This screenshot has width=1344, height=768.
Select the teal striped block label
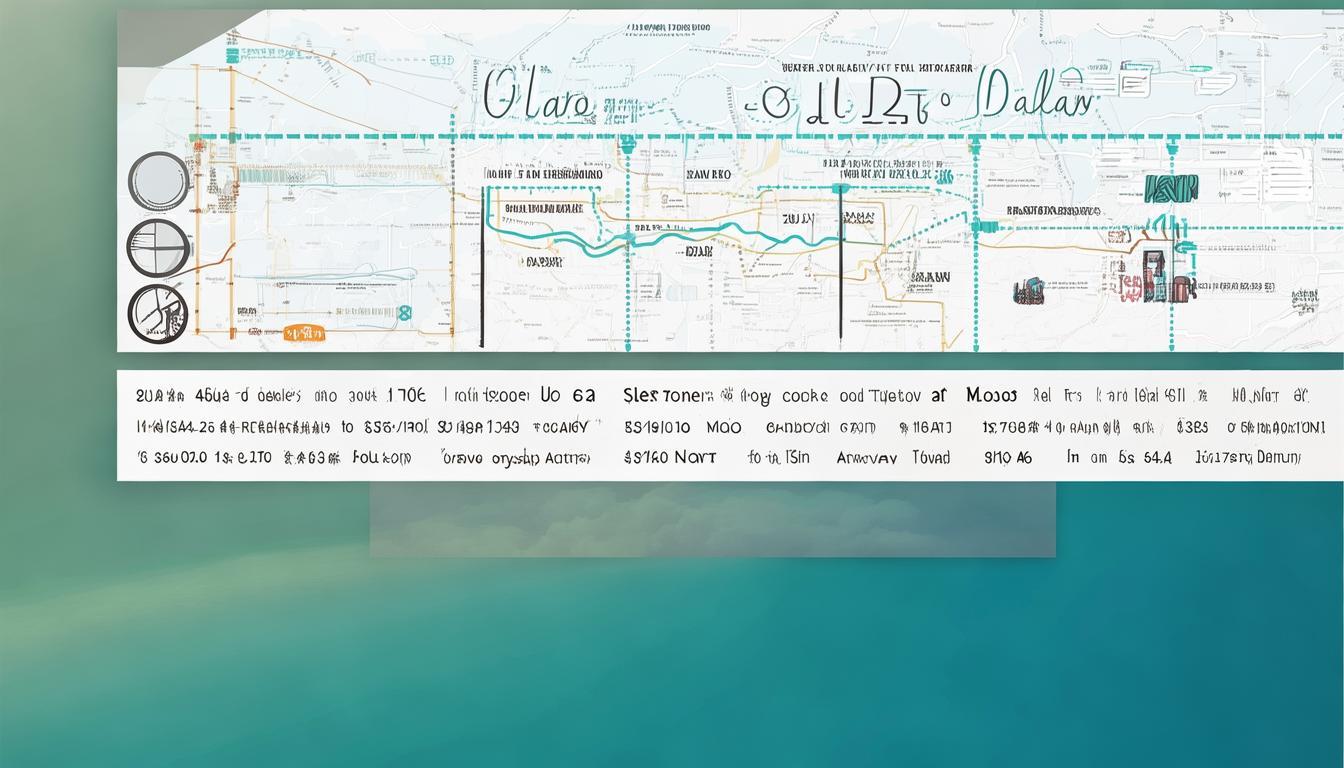click(x=1171, y=188)
